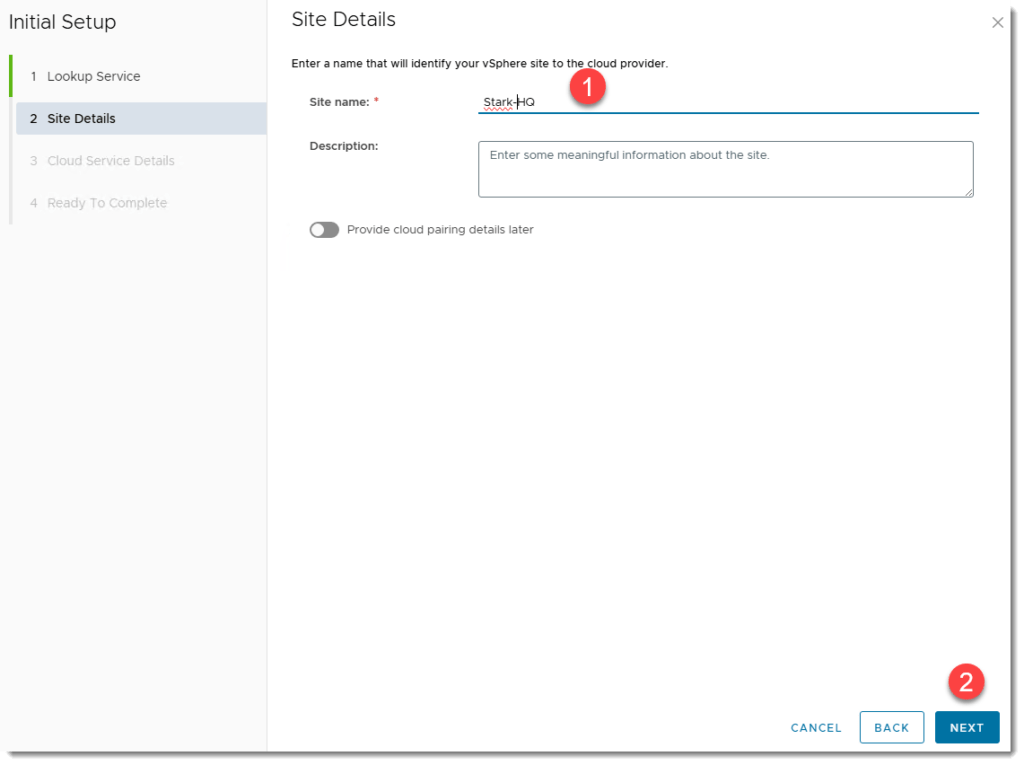1024x765 pixels.
Task: Select the Site Details step in sidebar
Action: pos(81,118)
